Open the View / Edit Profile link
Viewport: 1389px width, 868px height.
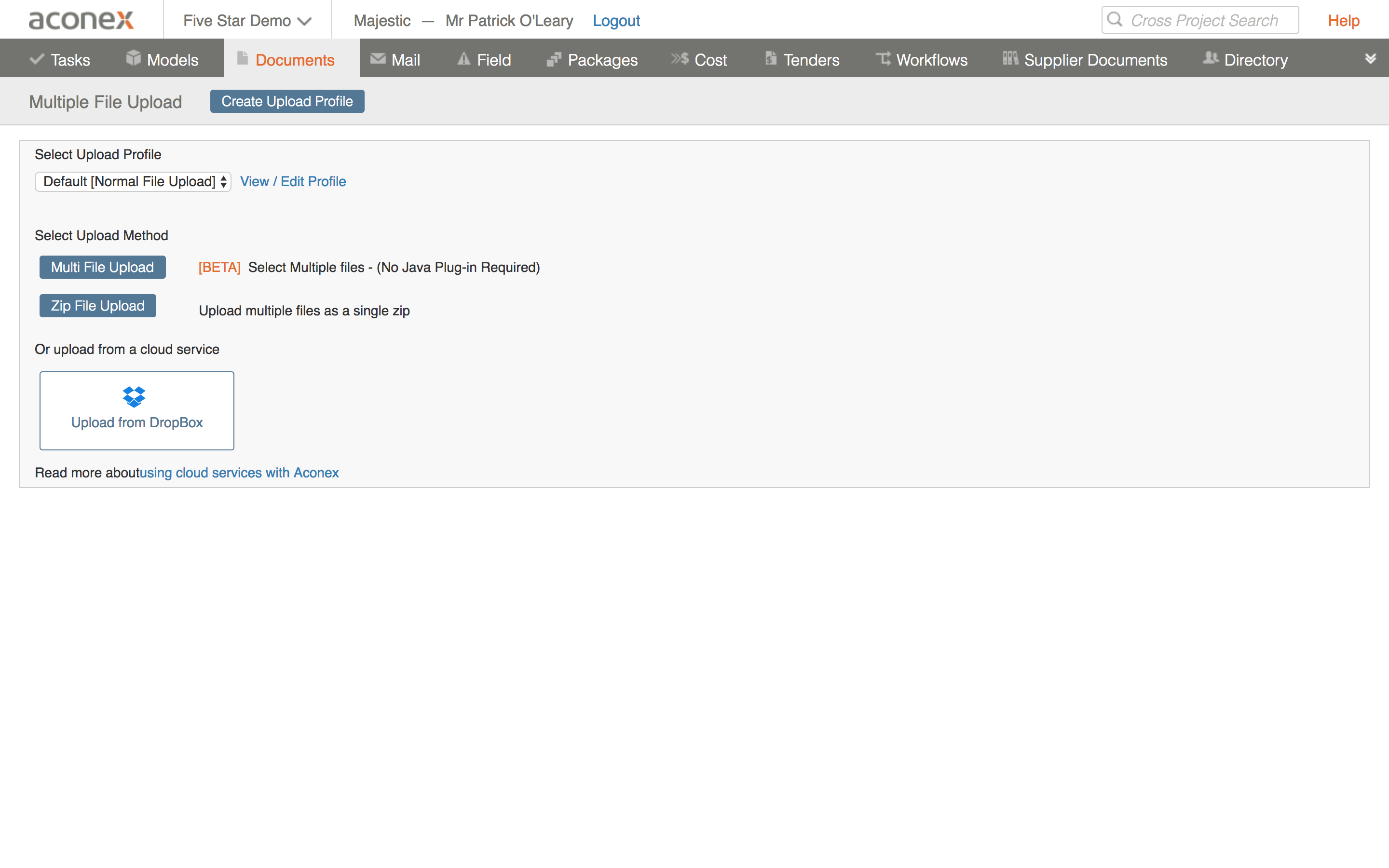coord(293,181)
